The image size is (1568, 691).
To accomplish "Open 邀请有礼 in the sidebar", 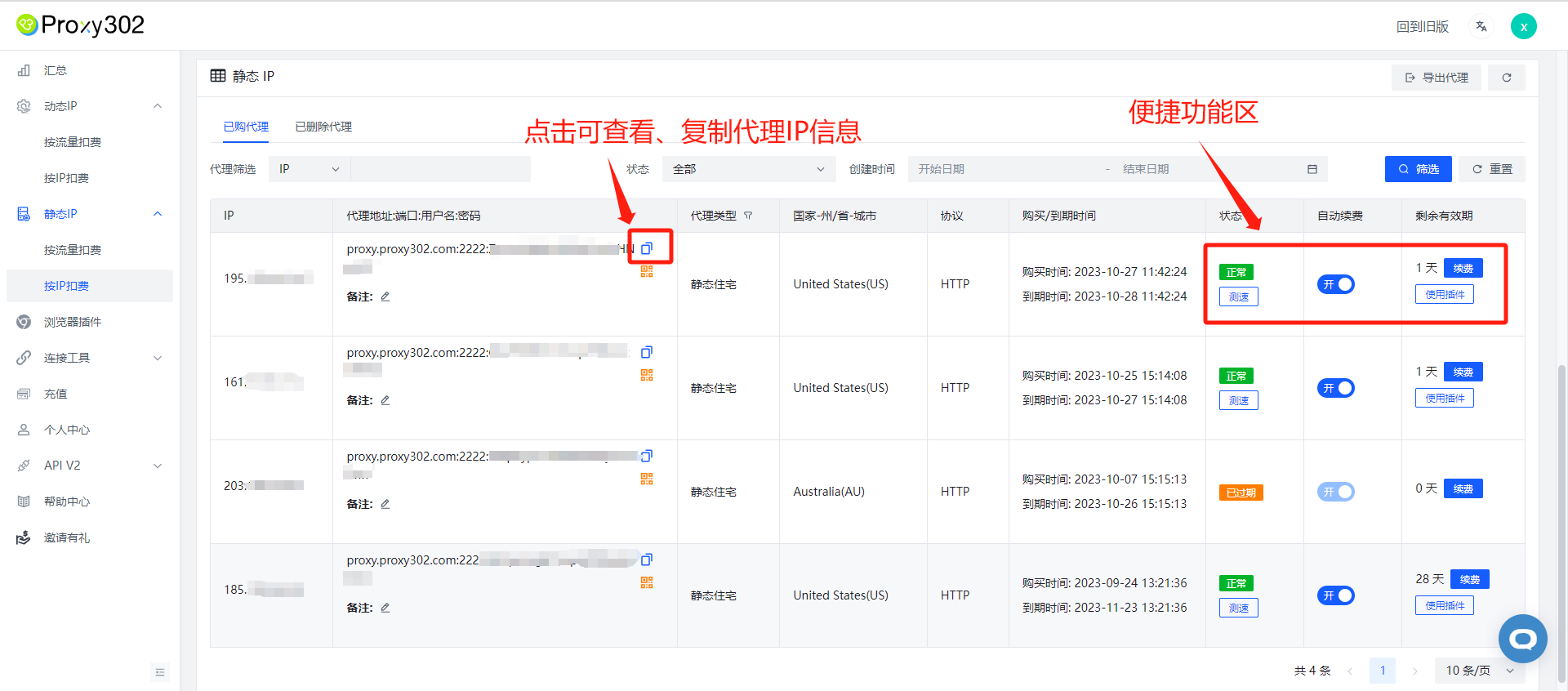I will 90,537.
